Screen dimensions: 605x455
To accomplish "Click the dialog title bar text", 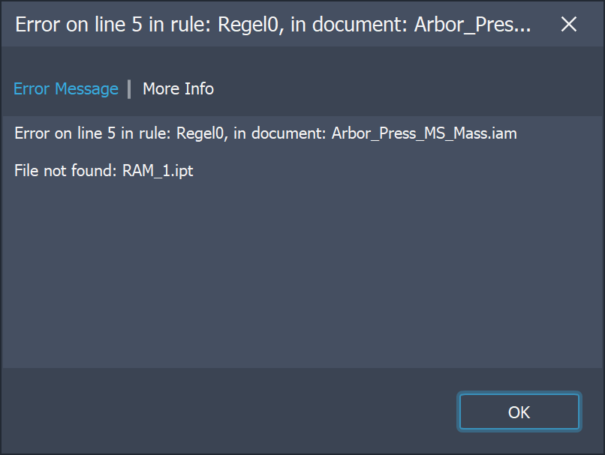I will tap(272, 24).
